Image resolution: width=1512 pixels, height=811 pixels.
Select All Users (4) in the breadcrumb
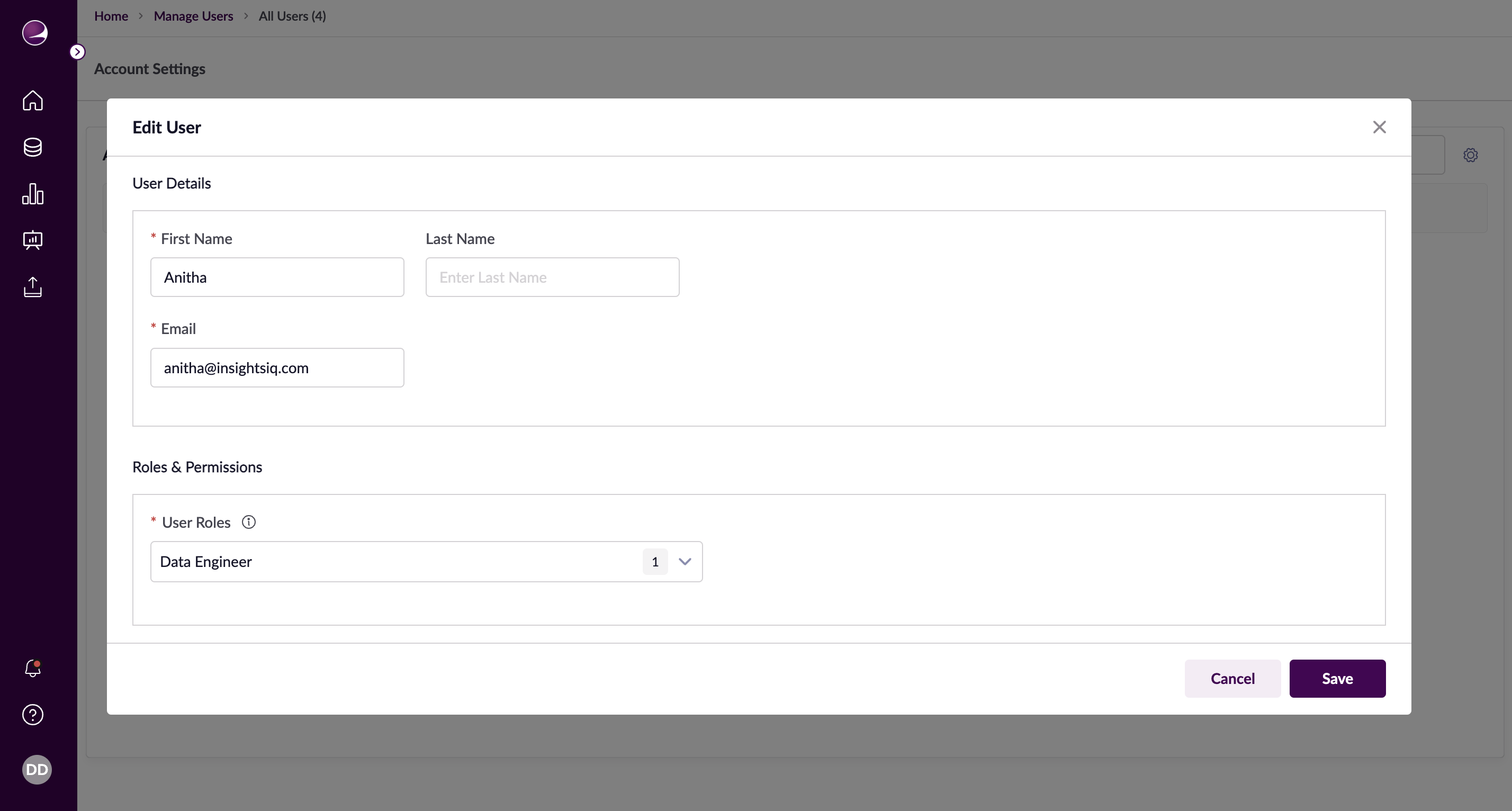(x=292, y=16)
